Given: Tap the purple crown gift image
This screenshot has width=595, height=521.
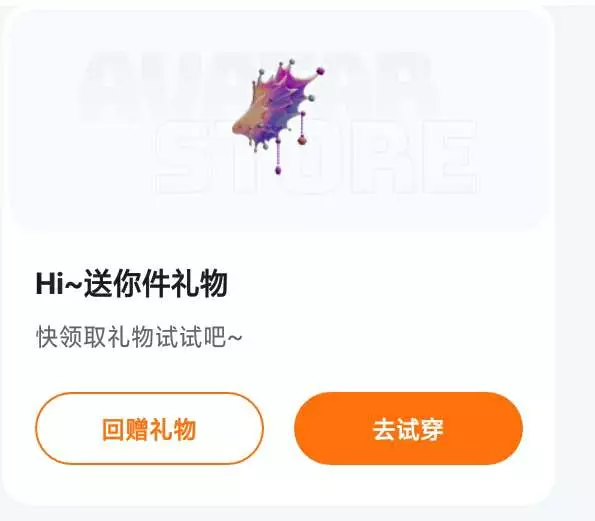Looking at the screenshot, I should click(279, 116).
